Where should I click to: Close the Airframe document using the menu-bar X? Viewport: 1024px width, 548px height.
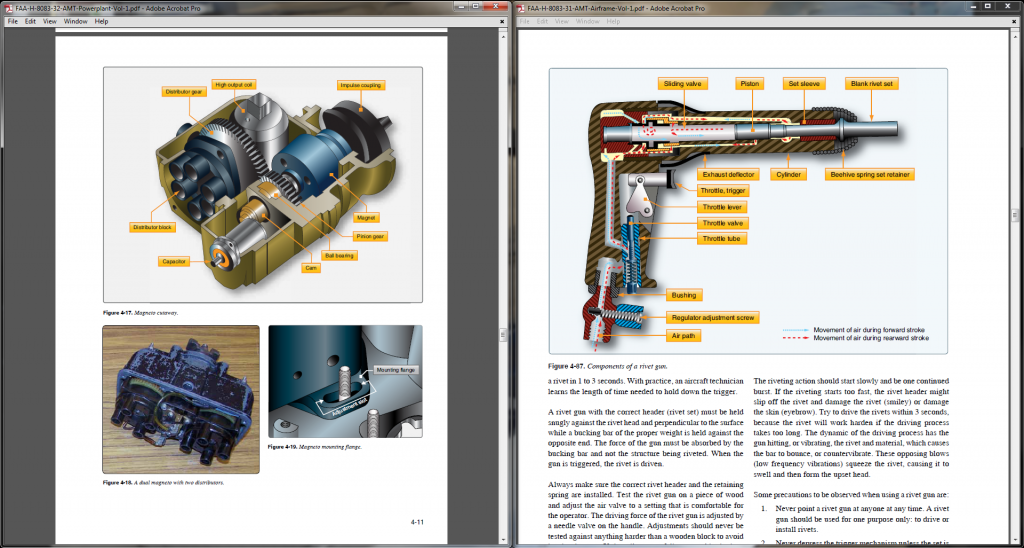click(x=1016, y=21)
